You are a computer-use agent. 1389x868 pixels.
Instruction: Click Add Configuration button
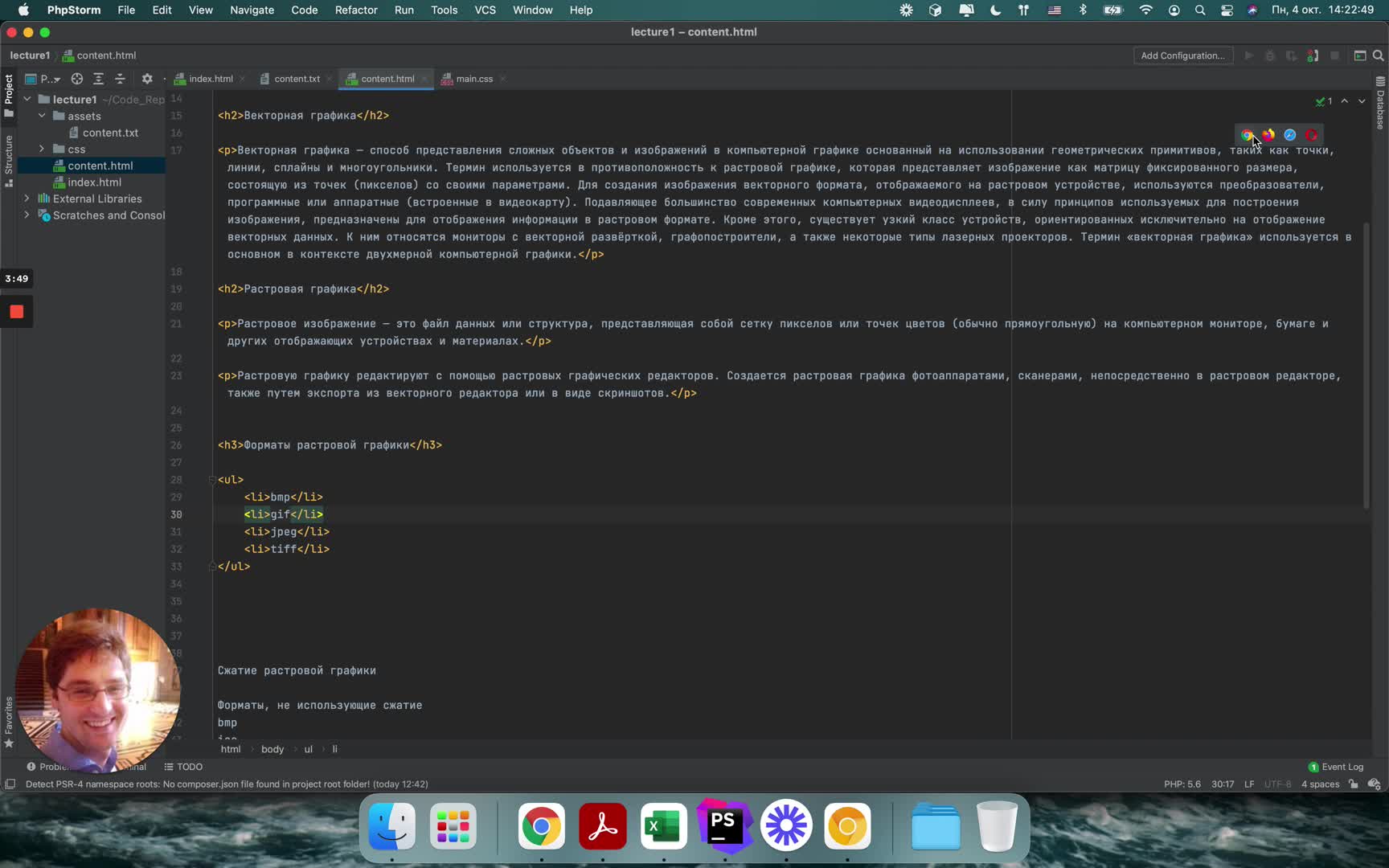pyautogui.click(x=1183, y=55)
